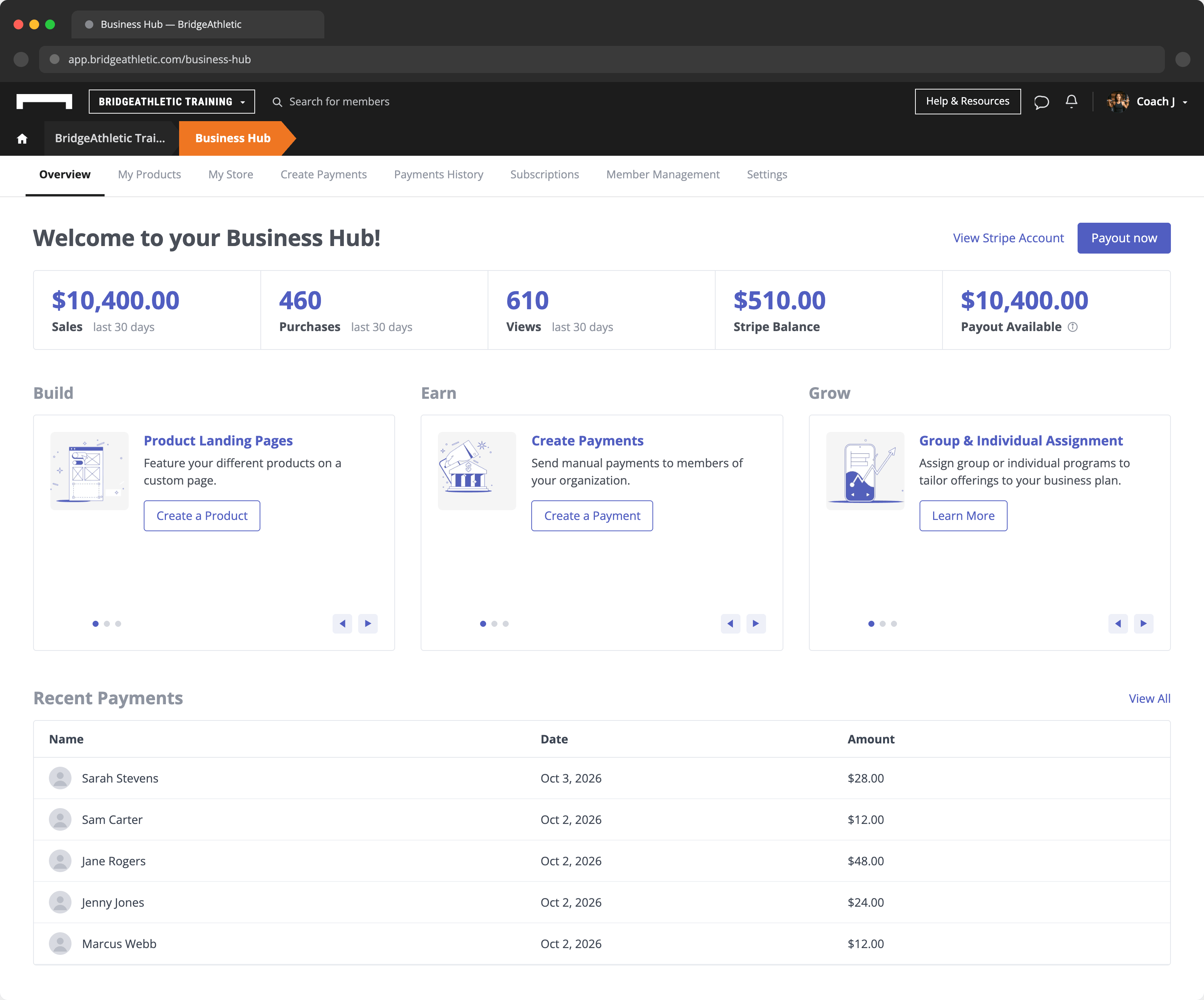Select second dot in Grow carousel
The image size is (1204, 1000).
[x=883, y=624]
